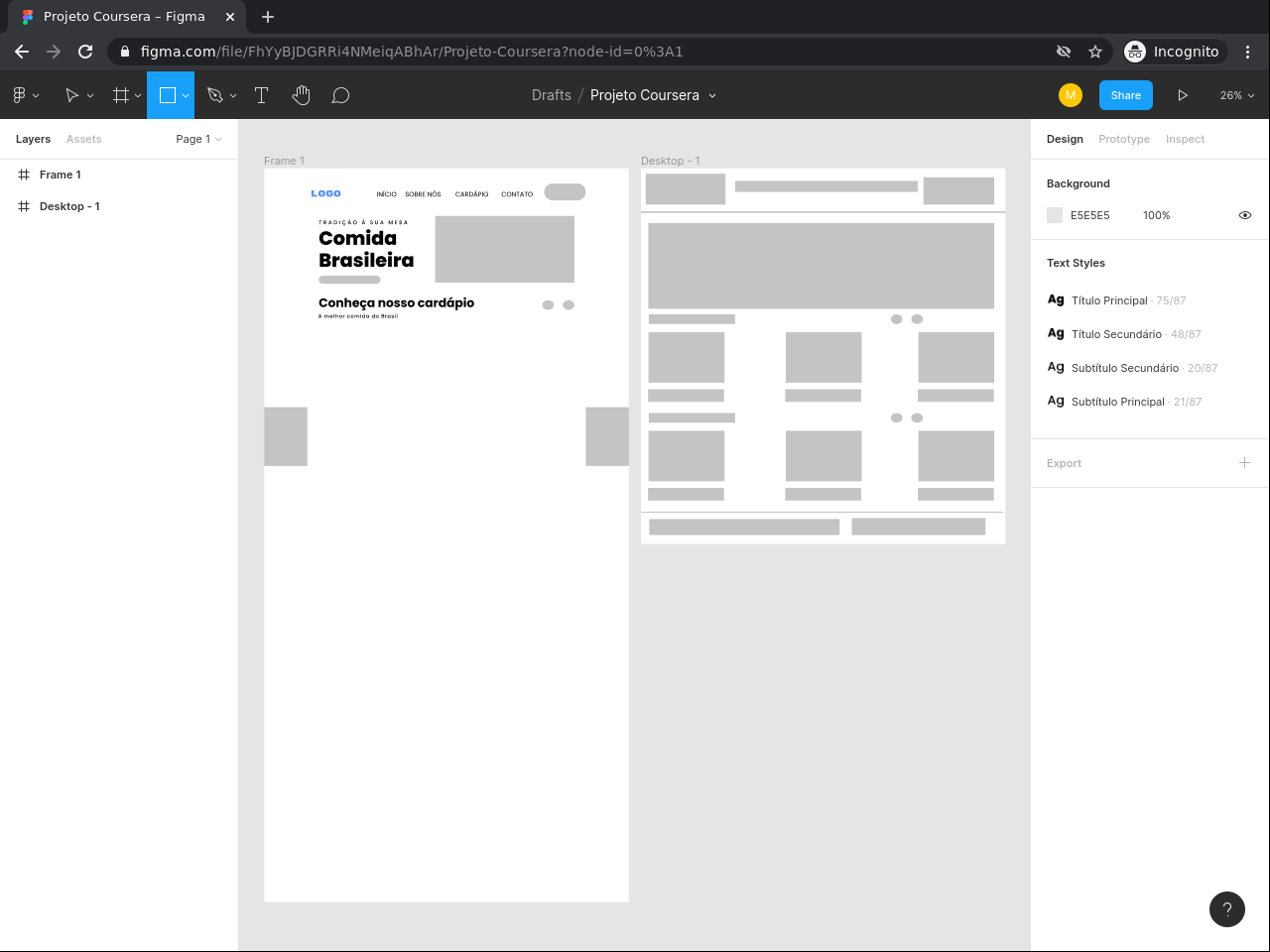The height and width of the screenshot is (952, 1270).
Task: Switch to the Assets tab
Action: [84, 139]
